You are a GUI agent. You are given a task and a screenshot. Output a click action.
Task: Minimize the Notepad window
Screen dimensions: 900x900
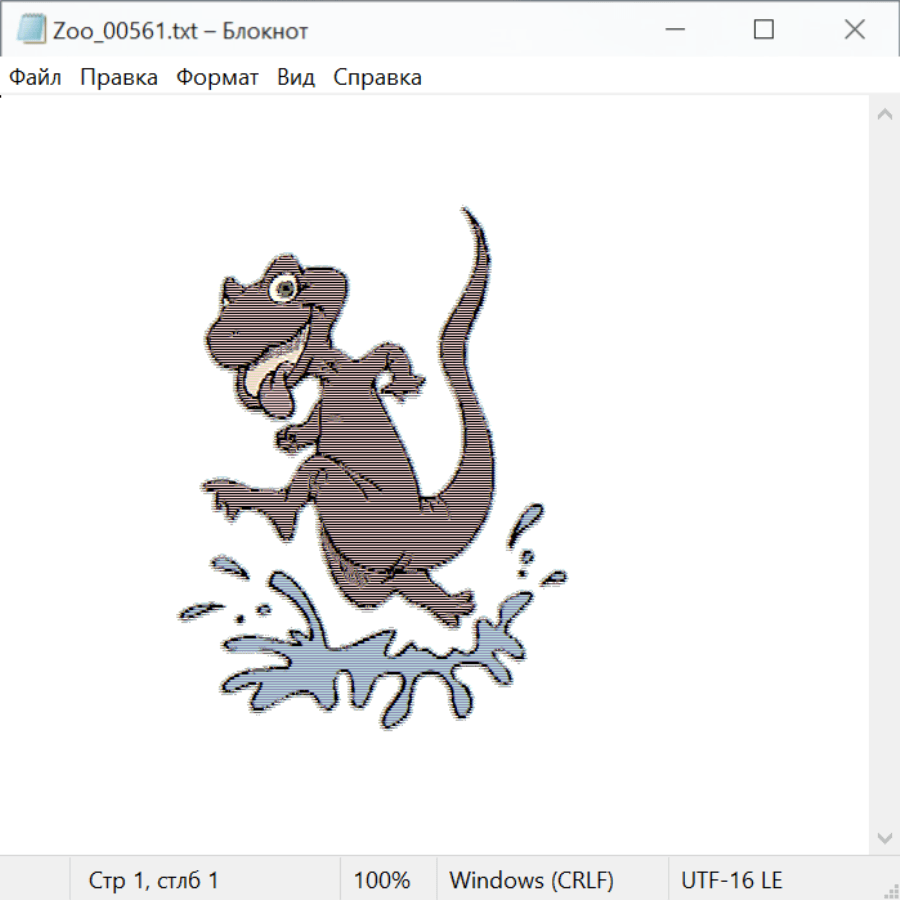(673, 30)
